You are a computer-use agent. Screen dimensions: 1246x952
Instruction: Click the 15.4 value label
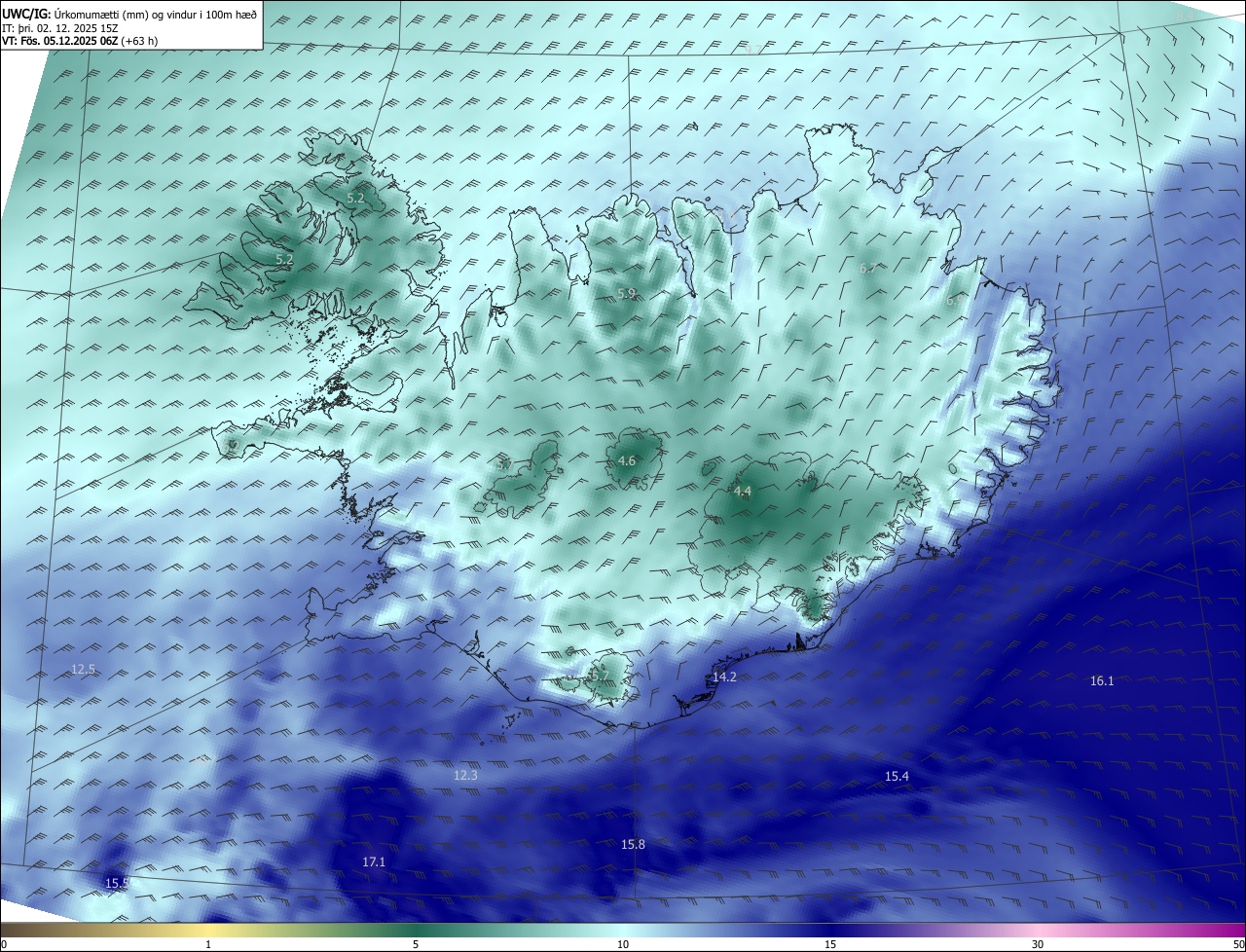pos(897,776)
